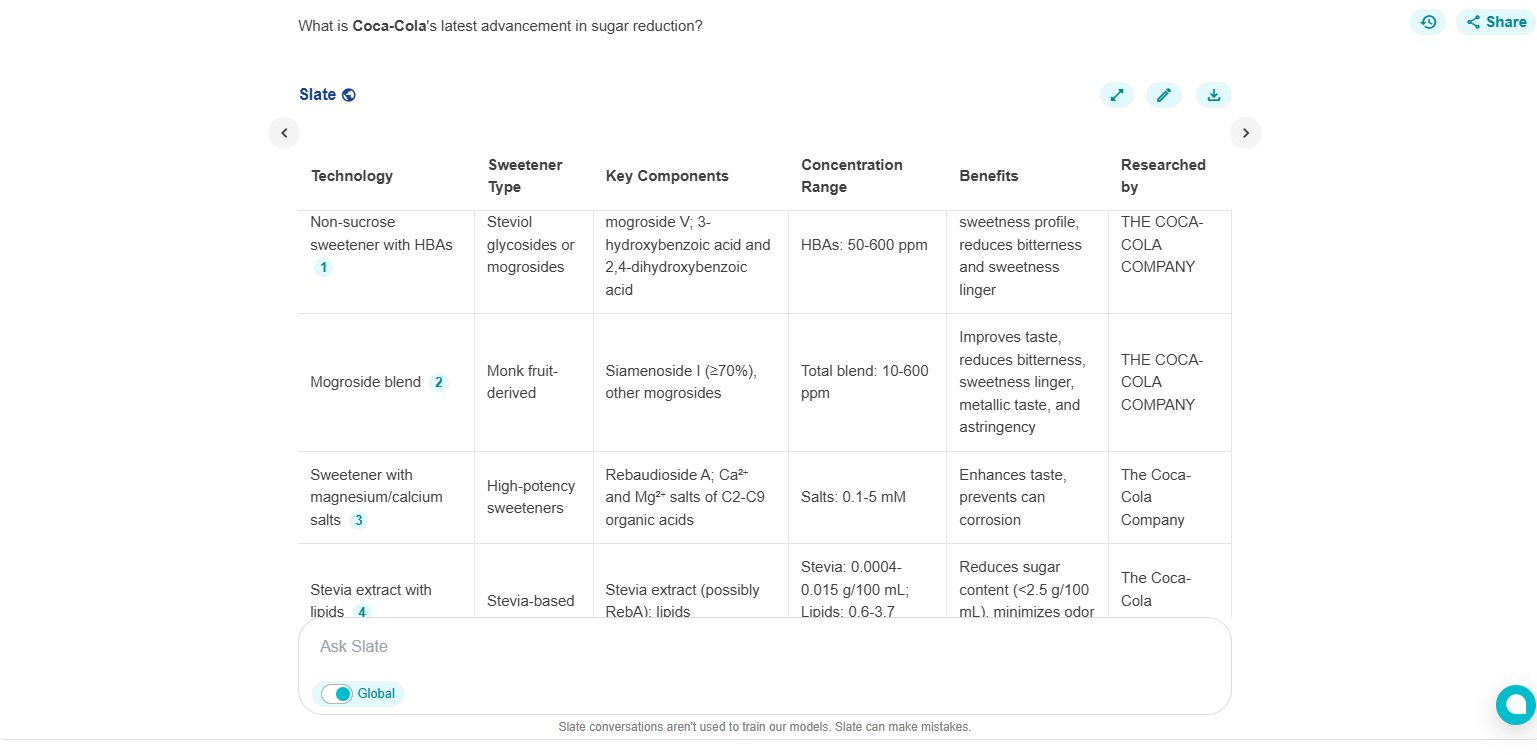The width and height of the screenshot is (1537, 755).
Task: Expand the Slate table to fullscreen
Action: tap(1117, 94)
